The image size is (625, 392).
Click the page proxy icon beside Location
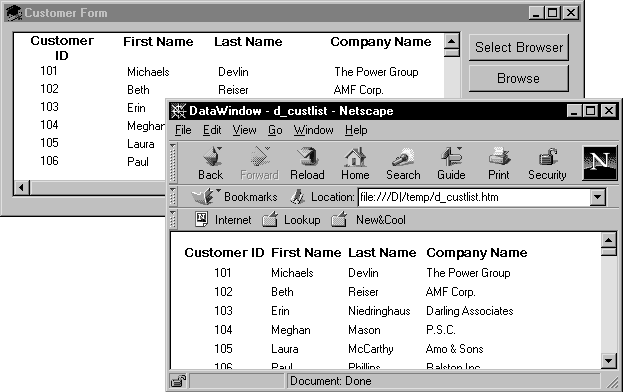[x=297, y=197]
